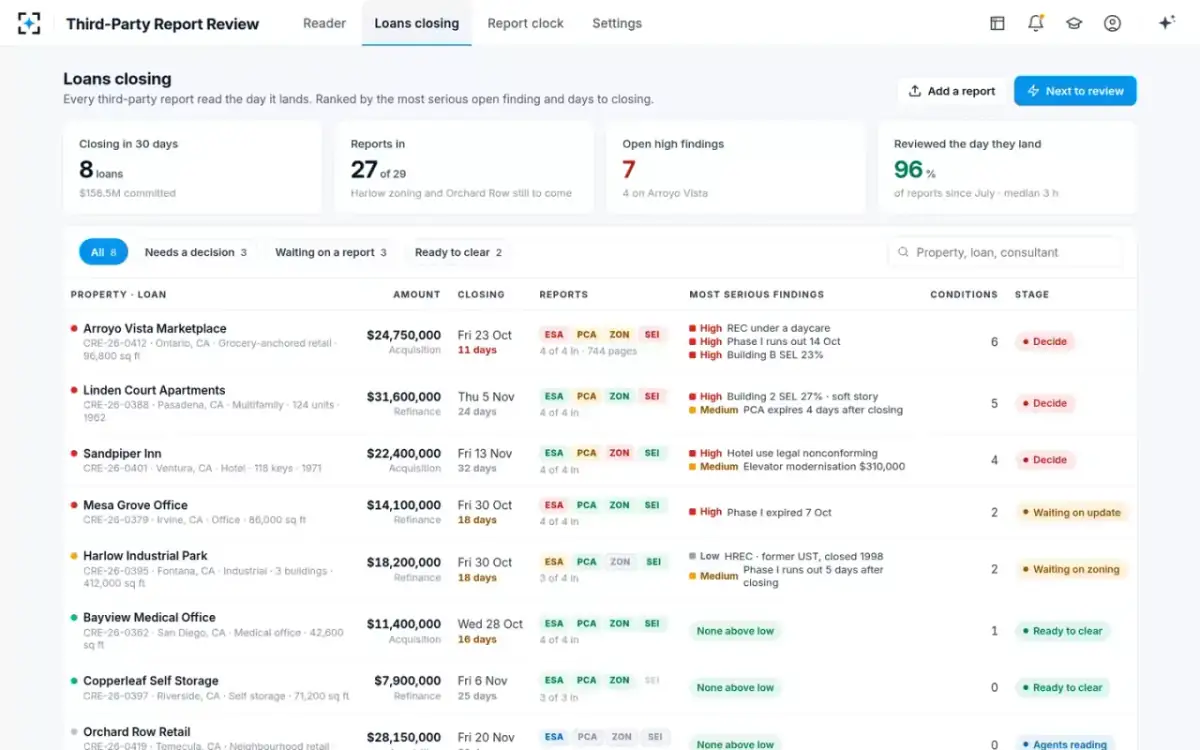Filter by Needs a decision
This screenshot has width=1200, height=750.
pyautogui.click(x=195, y=252)
